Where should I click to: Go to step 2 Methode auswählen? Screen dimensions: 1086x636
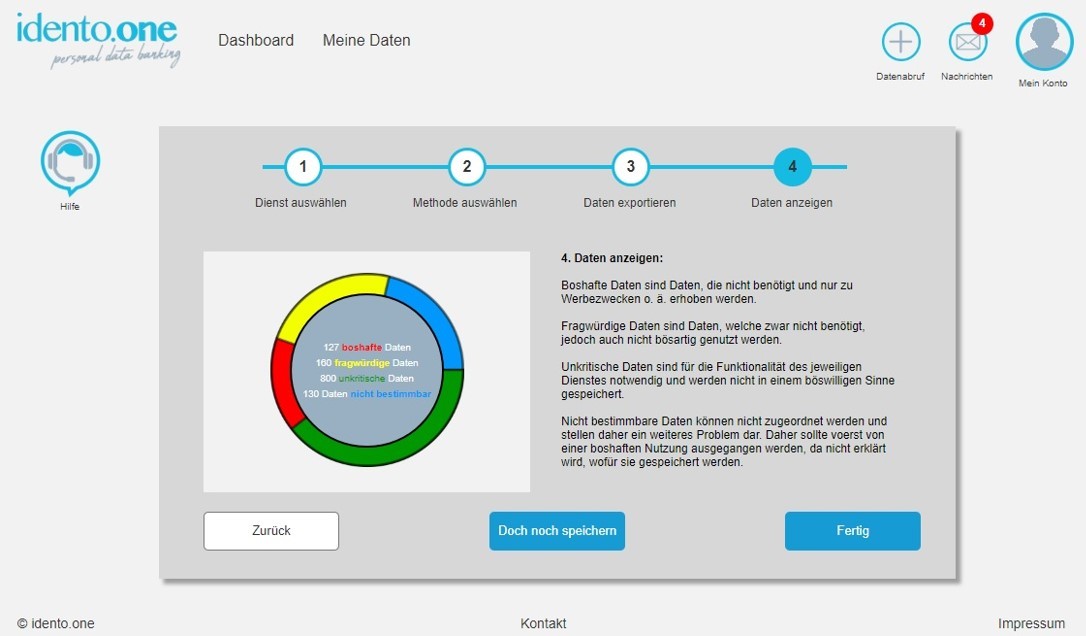click(466, 167)
